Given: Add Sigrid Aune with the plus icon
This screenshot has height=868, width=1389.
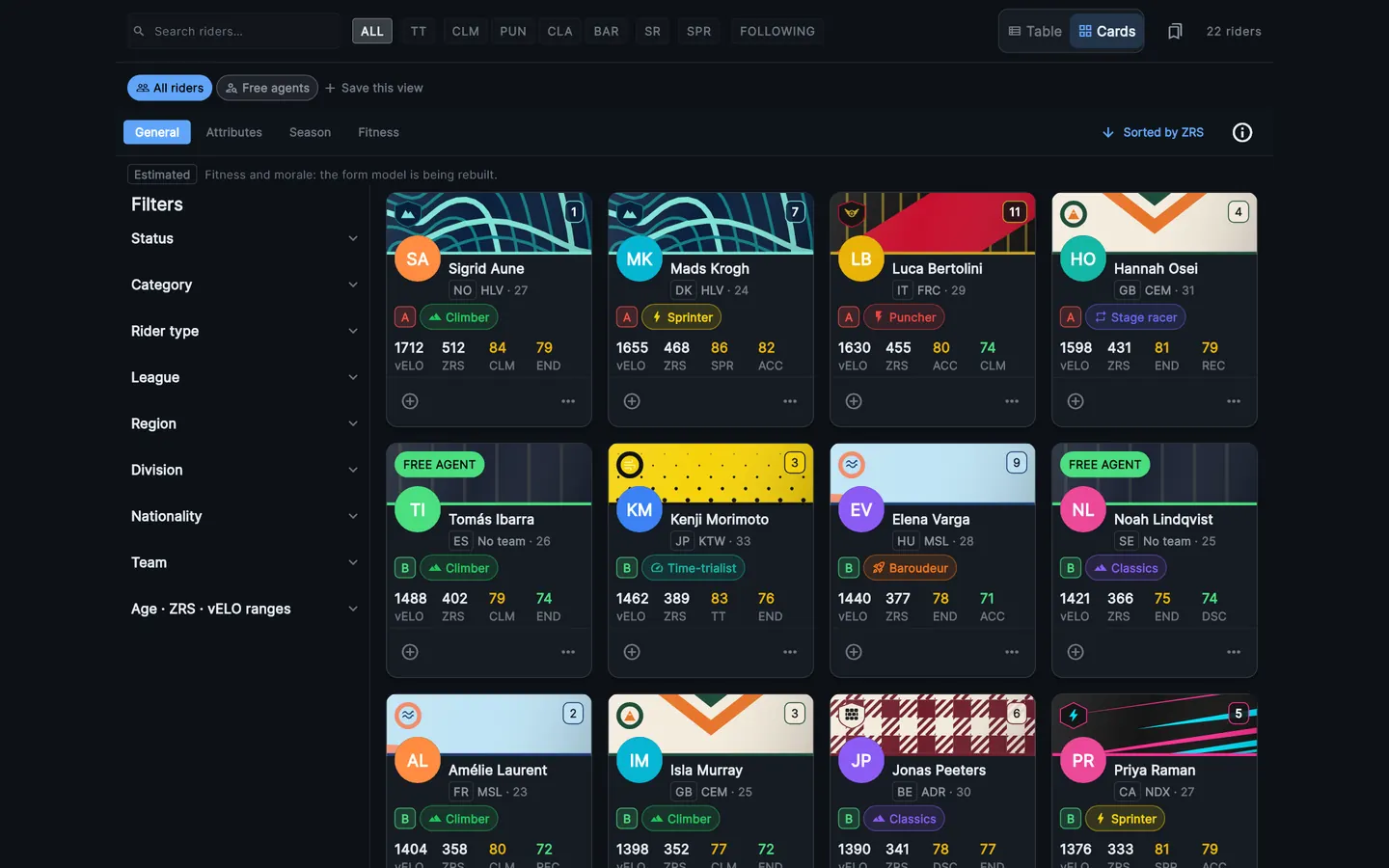Looking at the screenshot, I should click(410, 401).
